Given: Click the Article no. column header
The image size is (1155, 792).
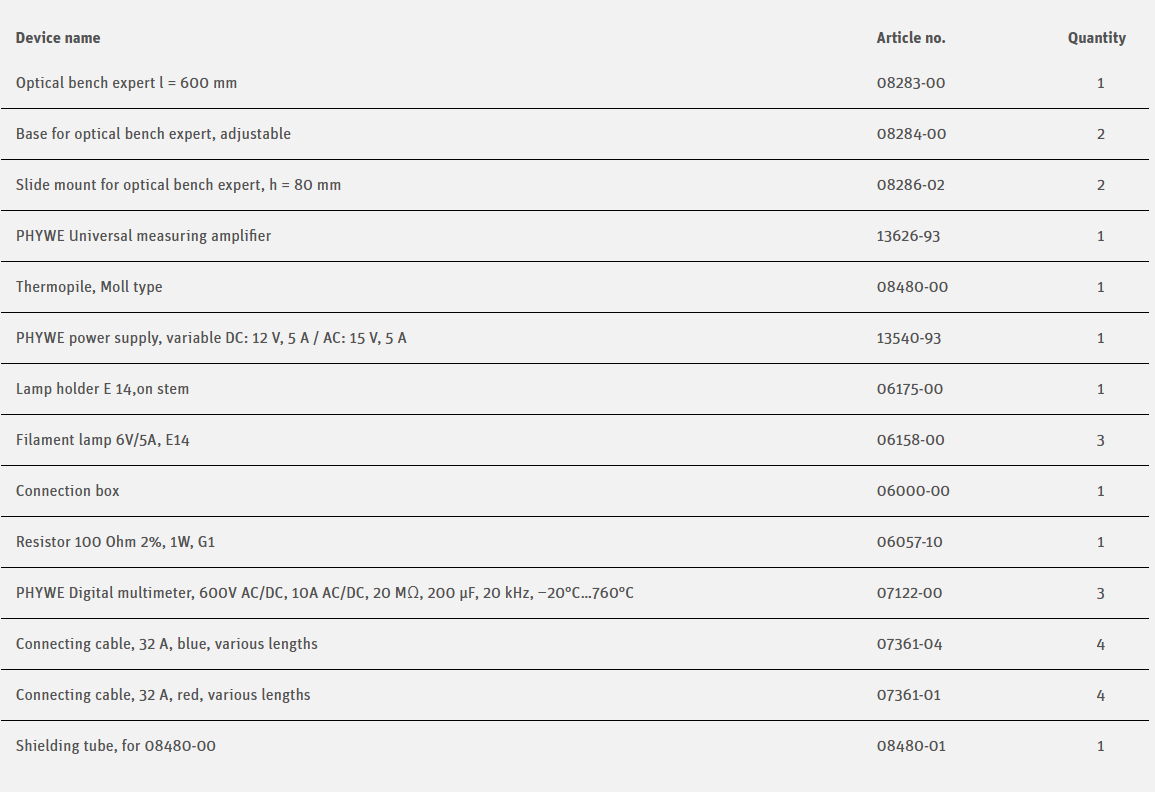Looking at the screenshot, I should tap(910, 38).
